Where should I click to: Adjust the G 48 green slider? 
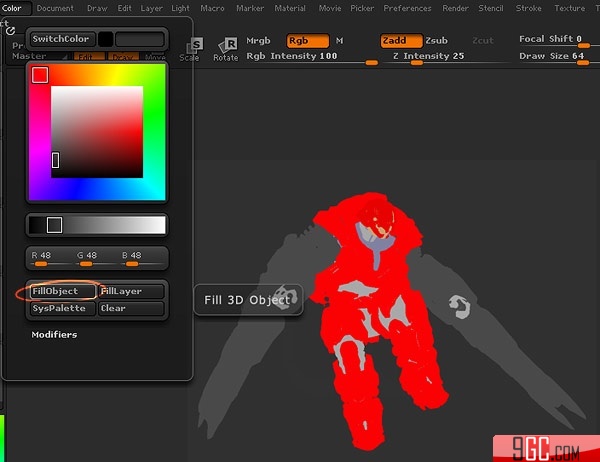coord(95,259)
